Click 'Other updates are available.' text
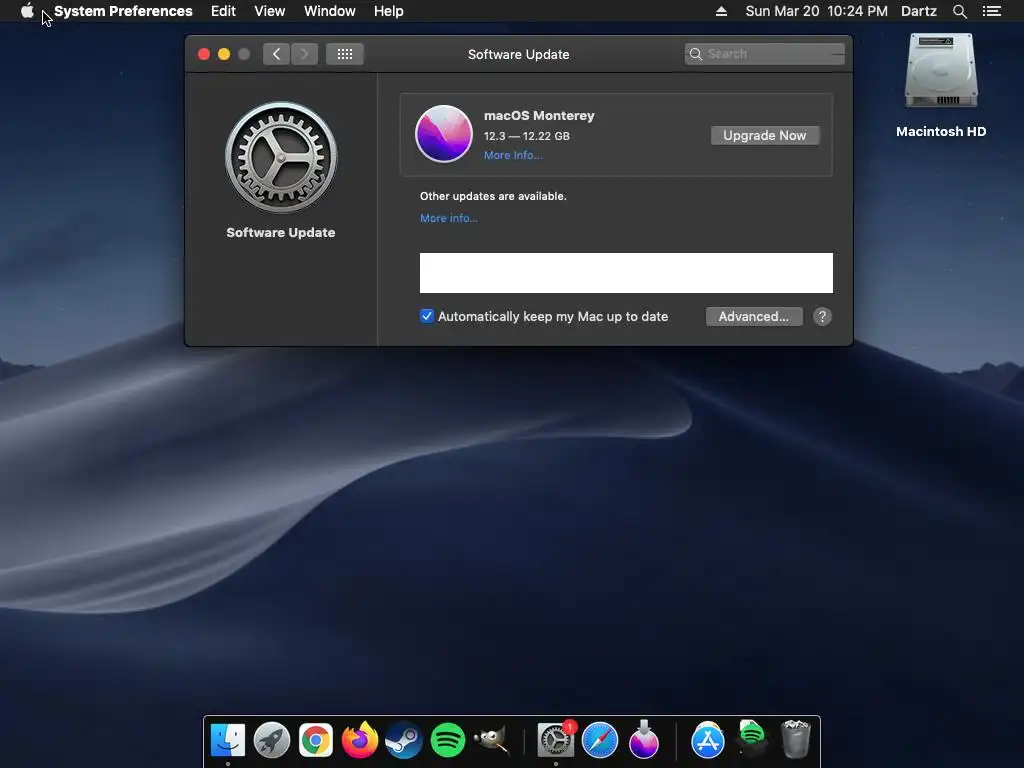The width and height of the screenshot is (1024, 768). click(493, 196)
